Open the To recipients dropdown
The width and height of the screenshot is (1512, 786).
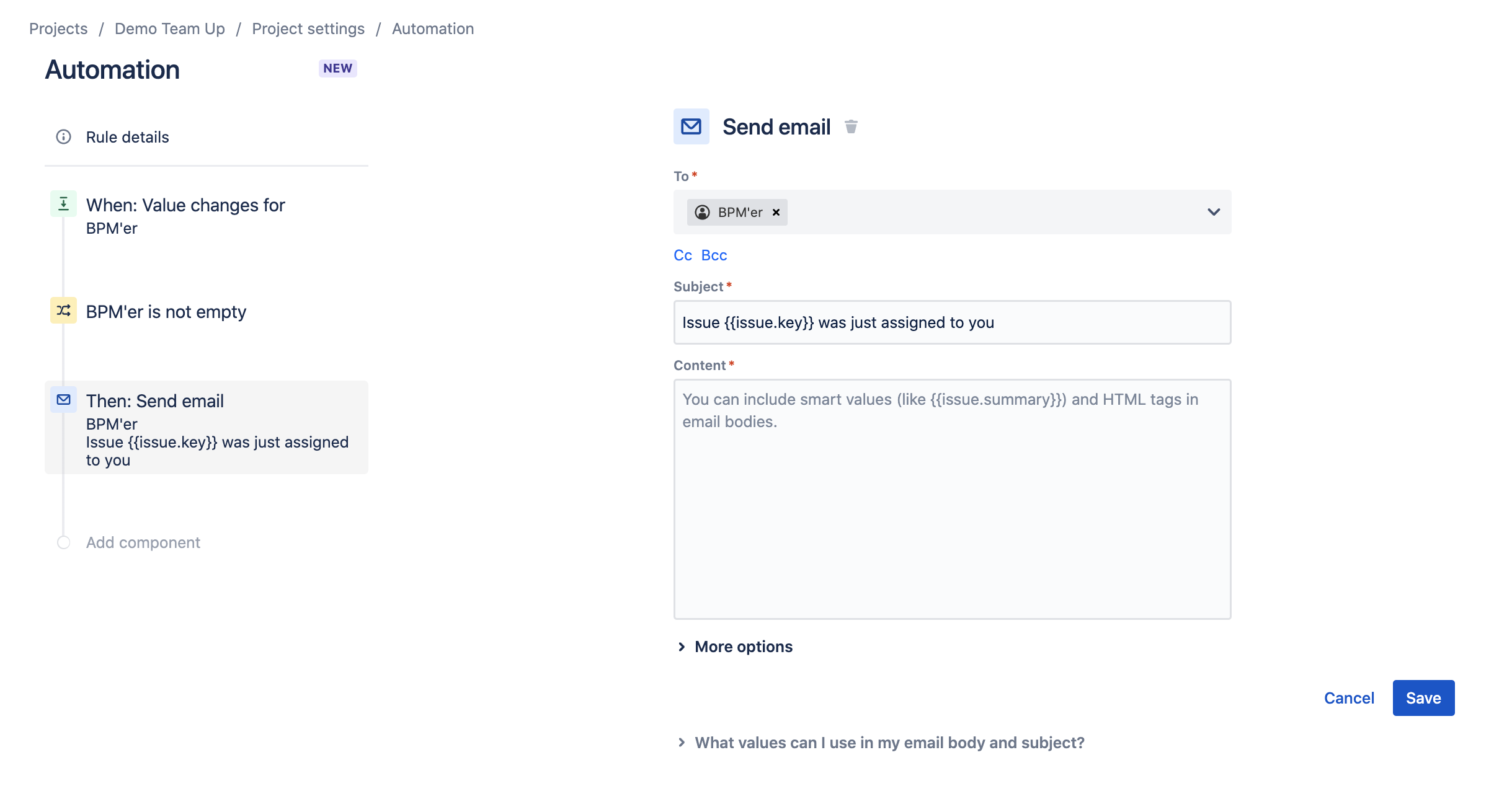pos(1213,213)
